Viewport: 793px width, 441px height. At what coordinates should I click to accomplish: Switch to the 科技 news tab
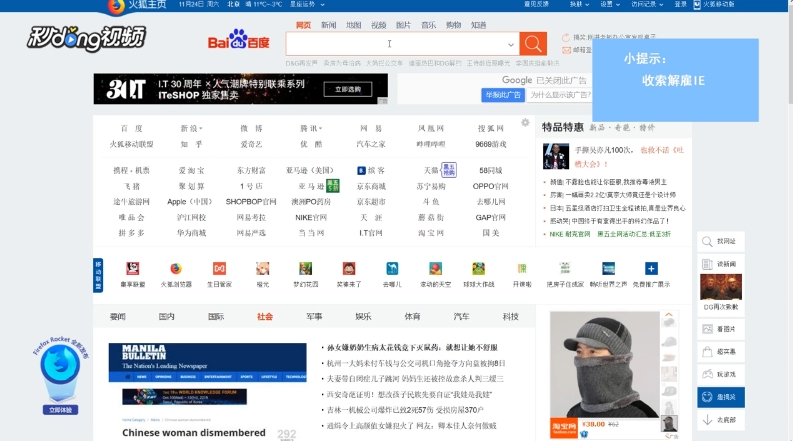(x=511, y=317)
